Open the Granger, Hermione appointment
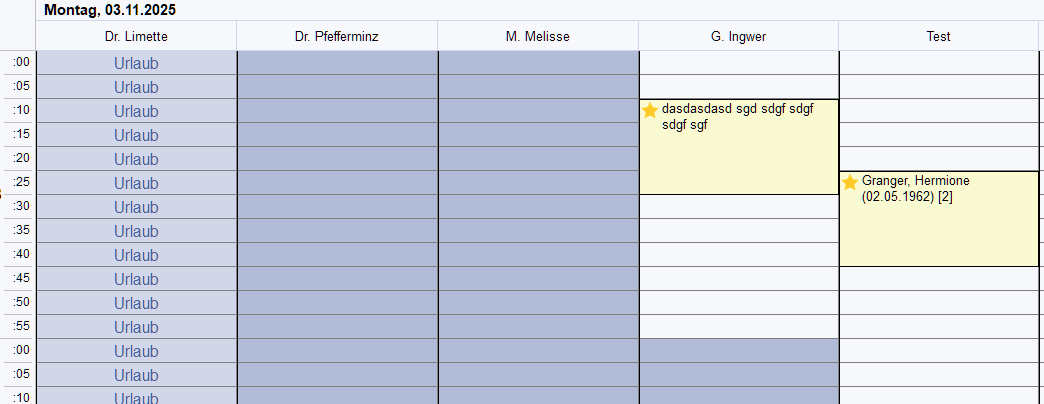Image resolution: width=1044 pixels, height=404 pixels. (x=937, y=220)
